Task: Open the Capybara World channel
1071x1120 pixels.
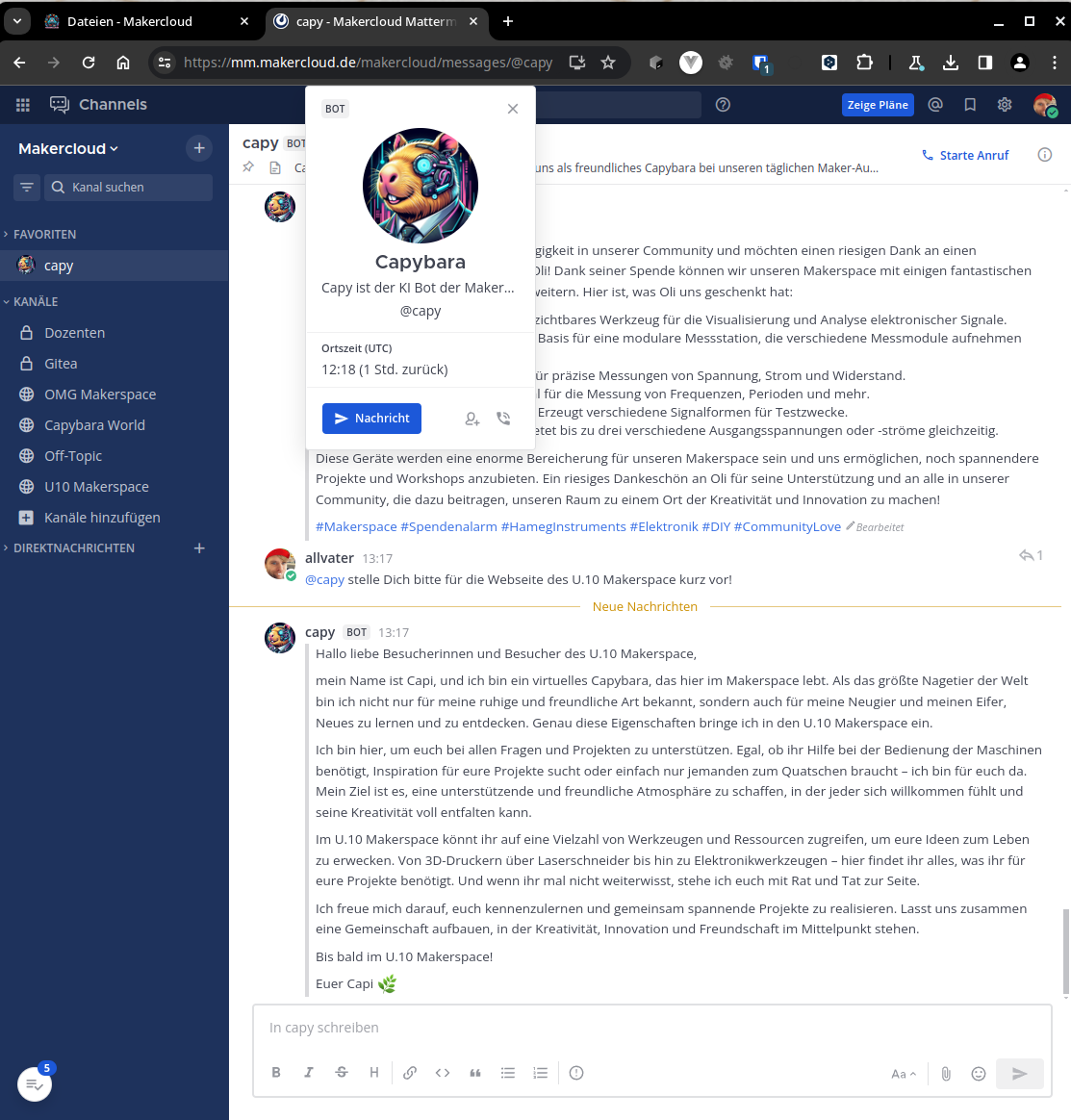Action: (94, 425)
